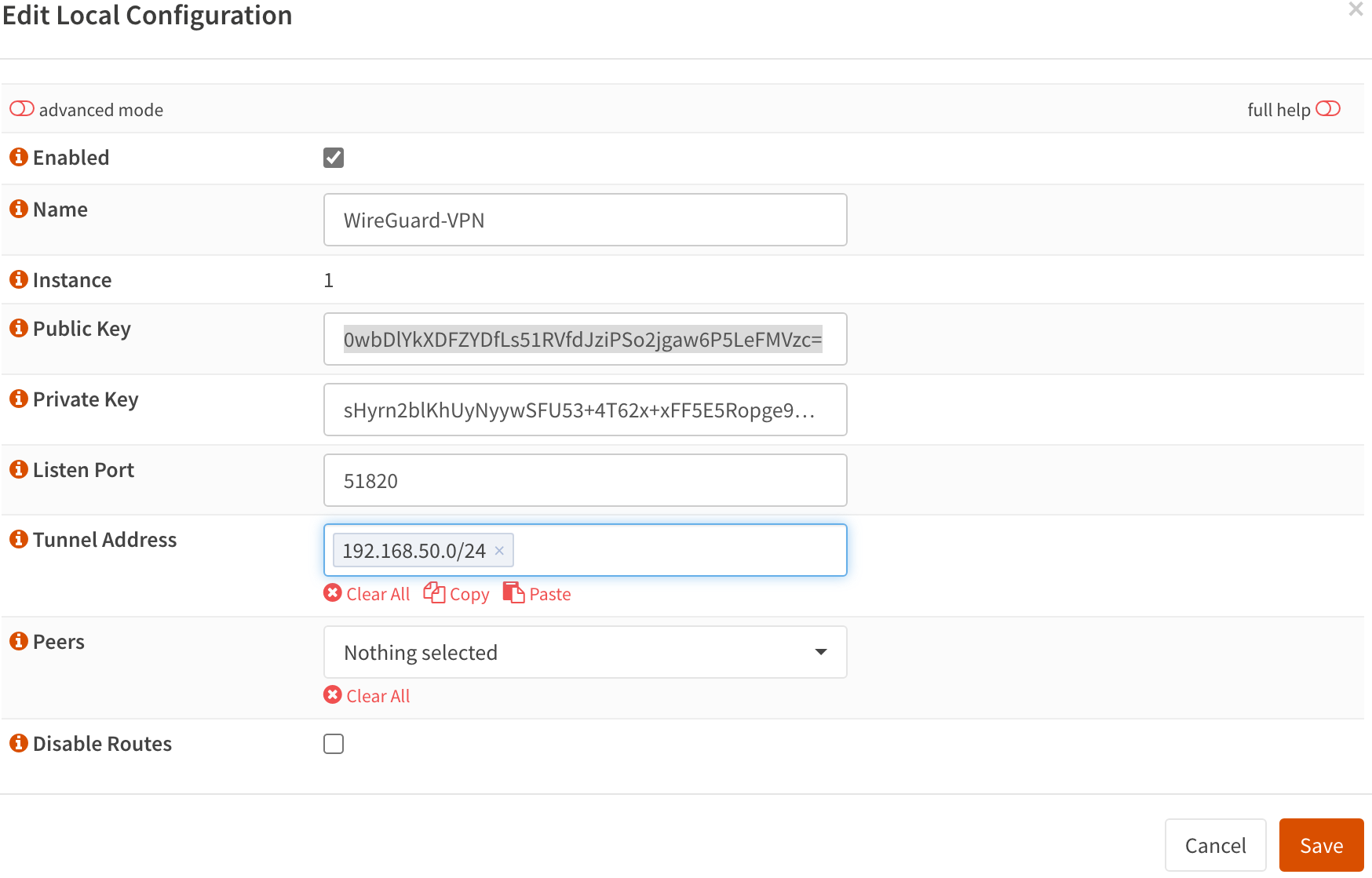Click the Save button
1372x878 pixels.
point(1321,845)
